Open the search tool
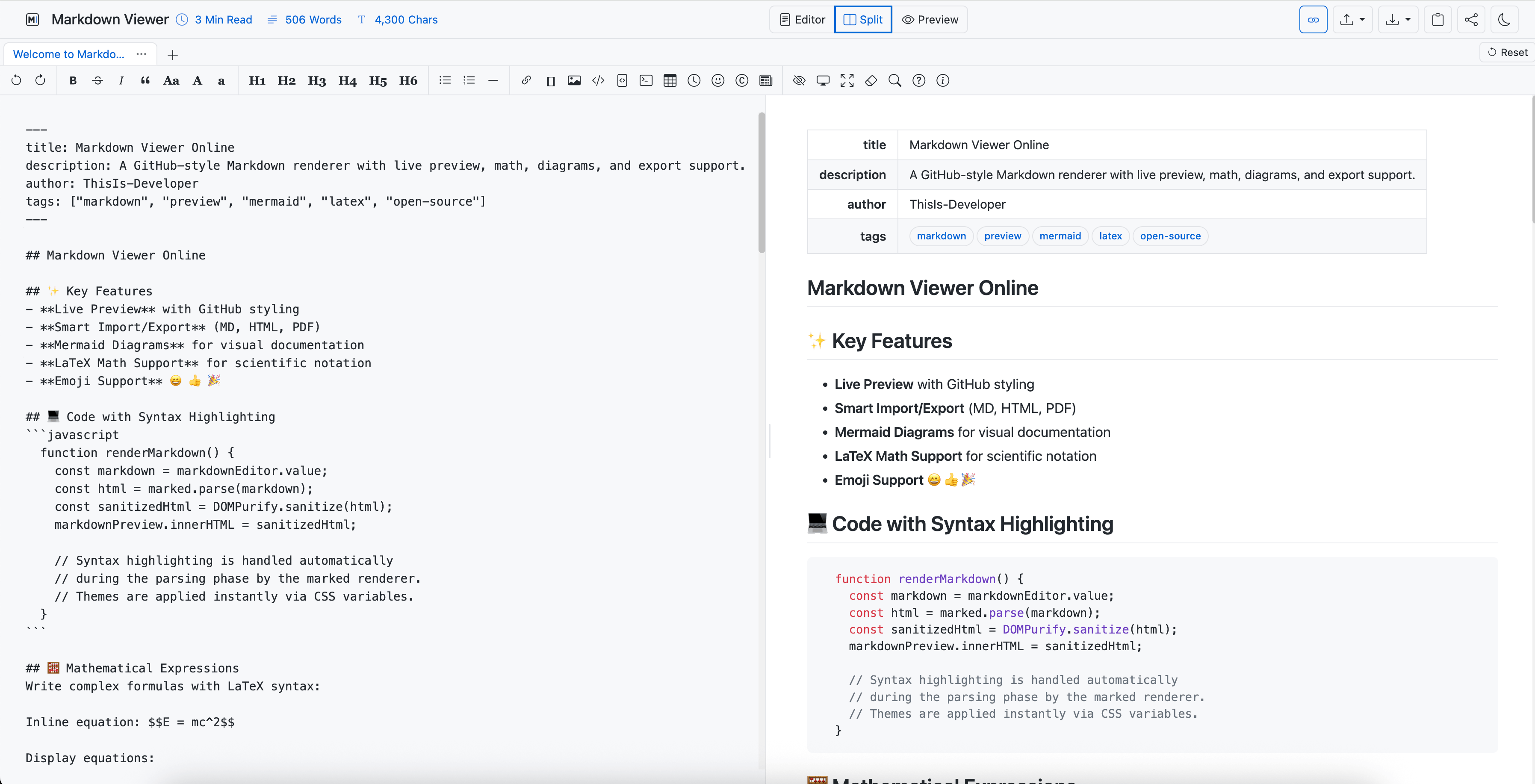Viewport: 1535px width, 784px height. pos(895,80)
